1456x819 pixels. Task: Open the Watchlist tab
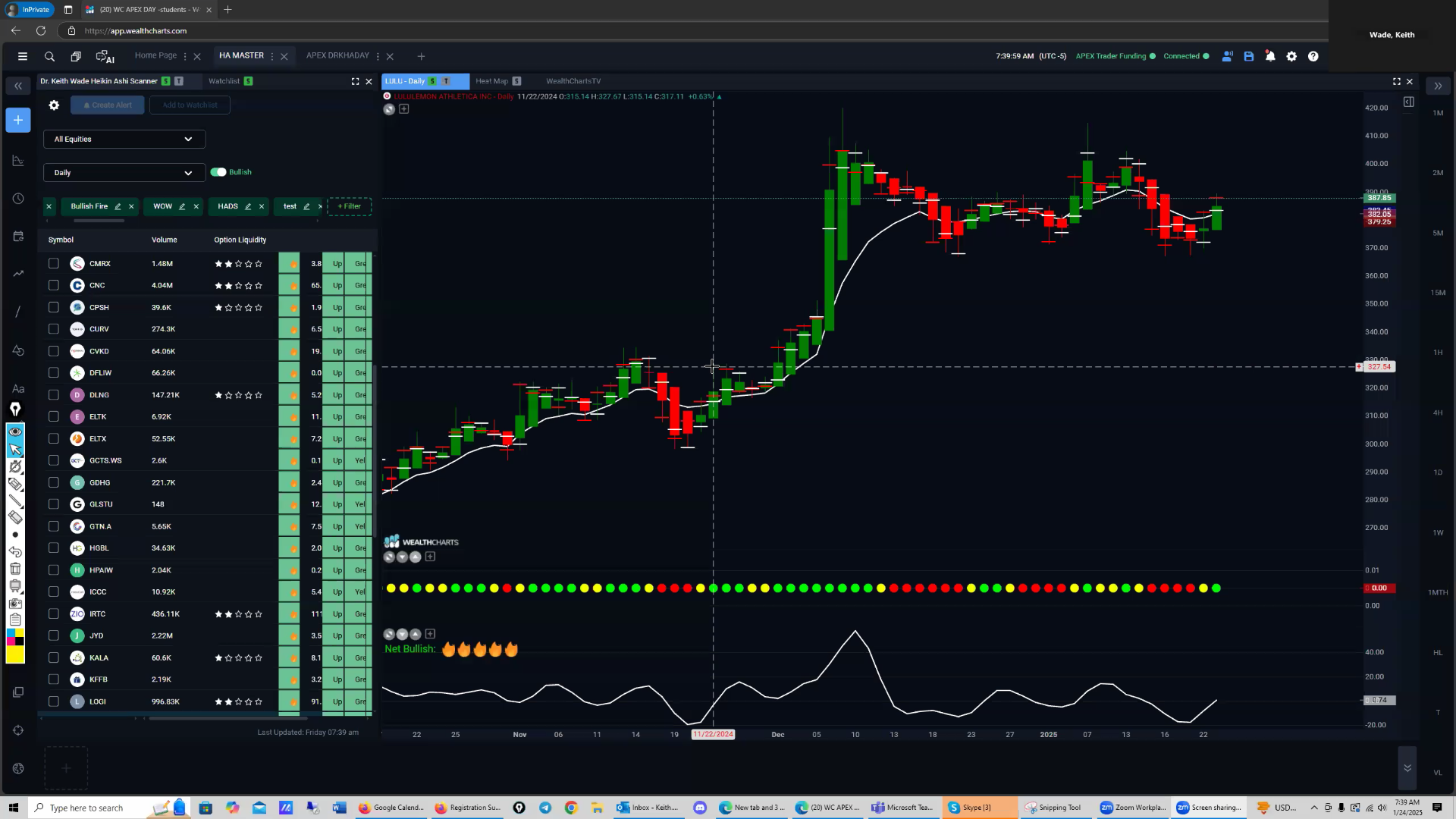(224, 81)
